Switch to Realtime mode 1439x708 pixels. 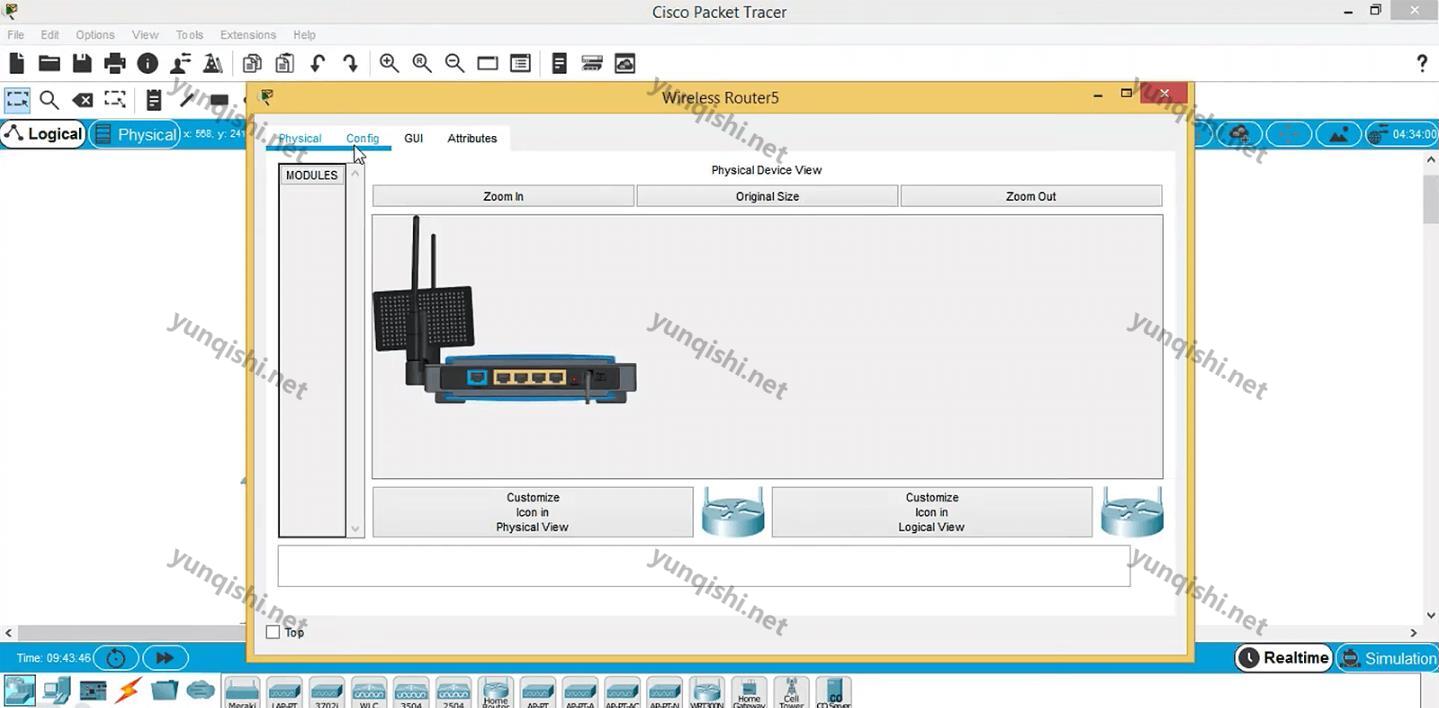(1284, 657)
